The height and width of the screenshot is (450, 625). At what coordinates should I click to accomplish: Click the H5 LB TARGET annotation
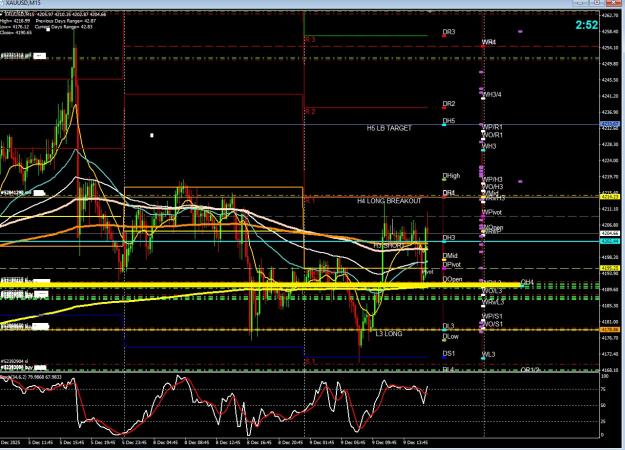point(389,128)
